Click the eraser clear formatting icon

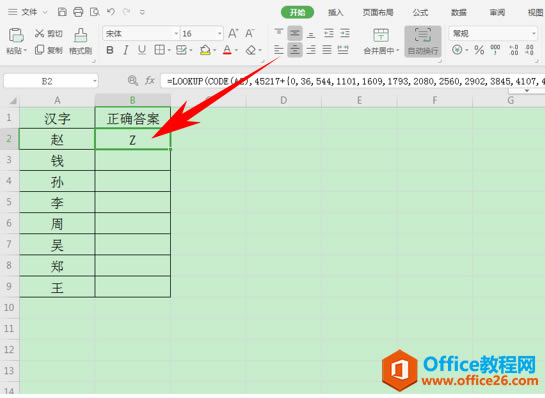[251, 50]
